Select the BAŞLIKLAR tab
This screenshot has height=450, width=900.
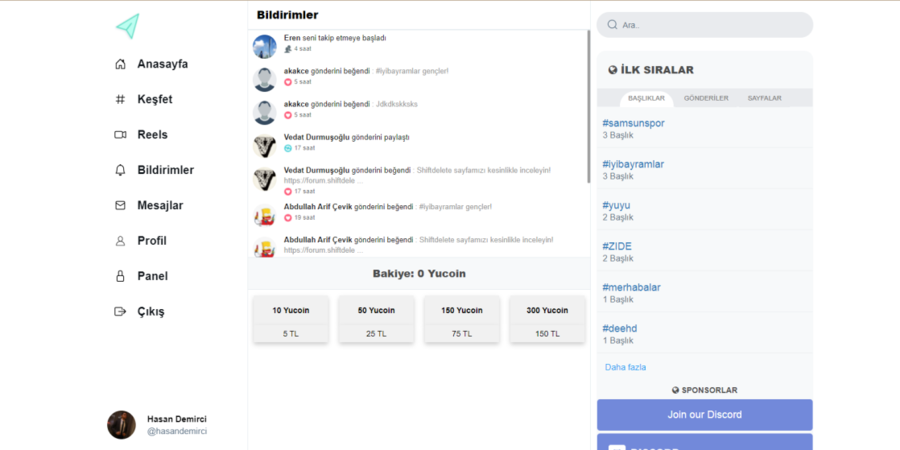[x=646, y=99]
